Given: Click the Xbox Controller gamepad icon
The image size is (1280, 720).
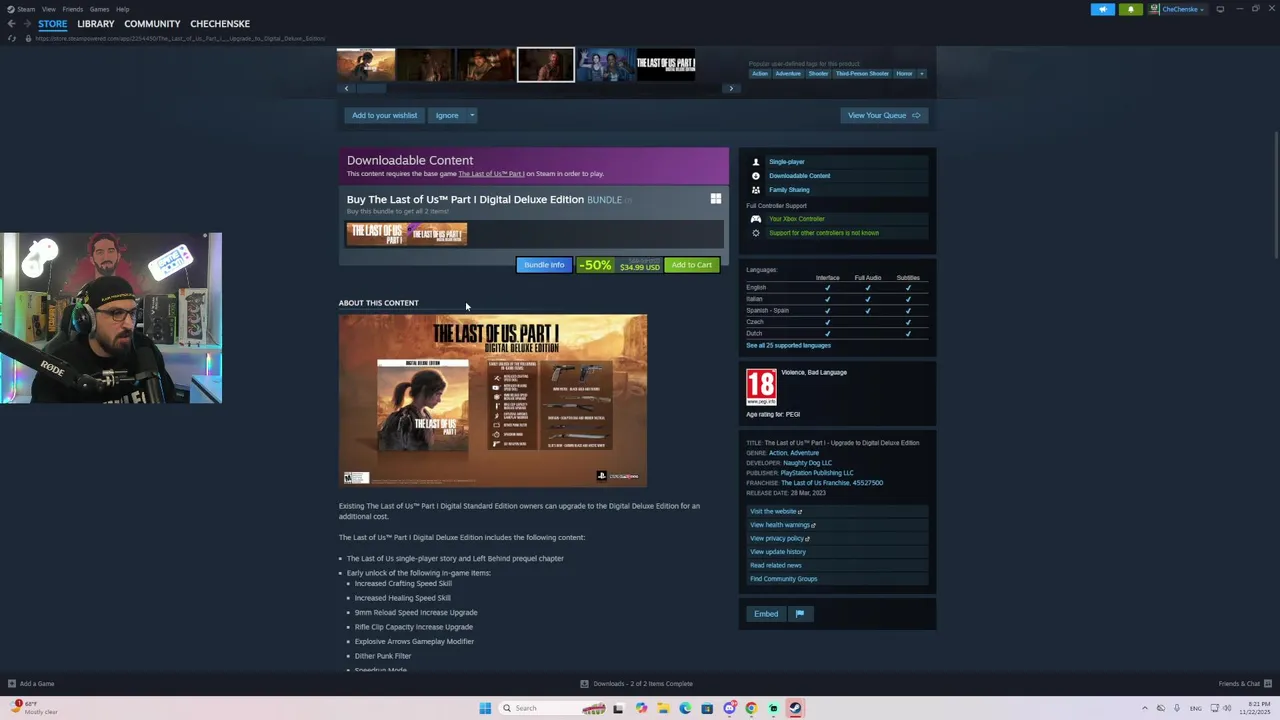Looking at the screenshot, I should (756, 219).
